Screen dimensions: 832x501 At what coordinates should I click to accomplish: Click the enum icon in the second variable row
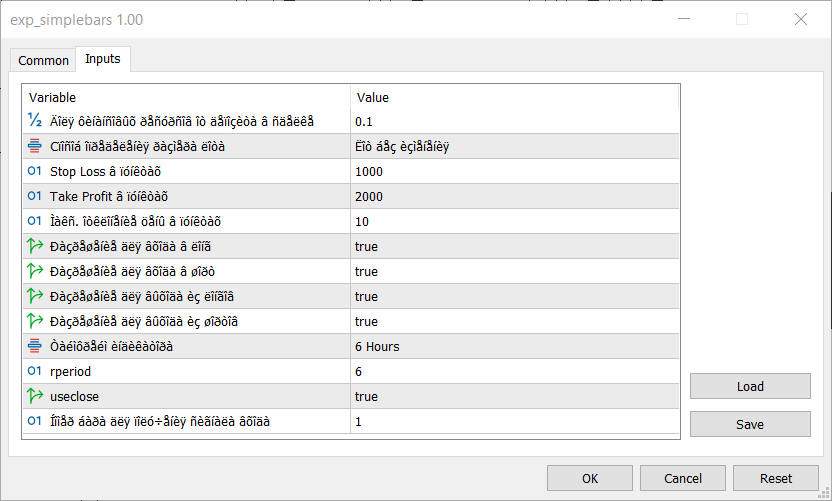(34, 146)
